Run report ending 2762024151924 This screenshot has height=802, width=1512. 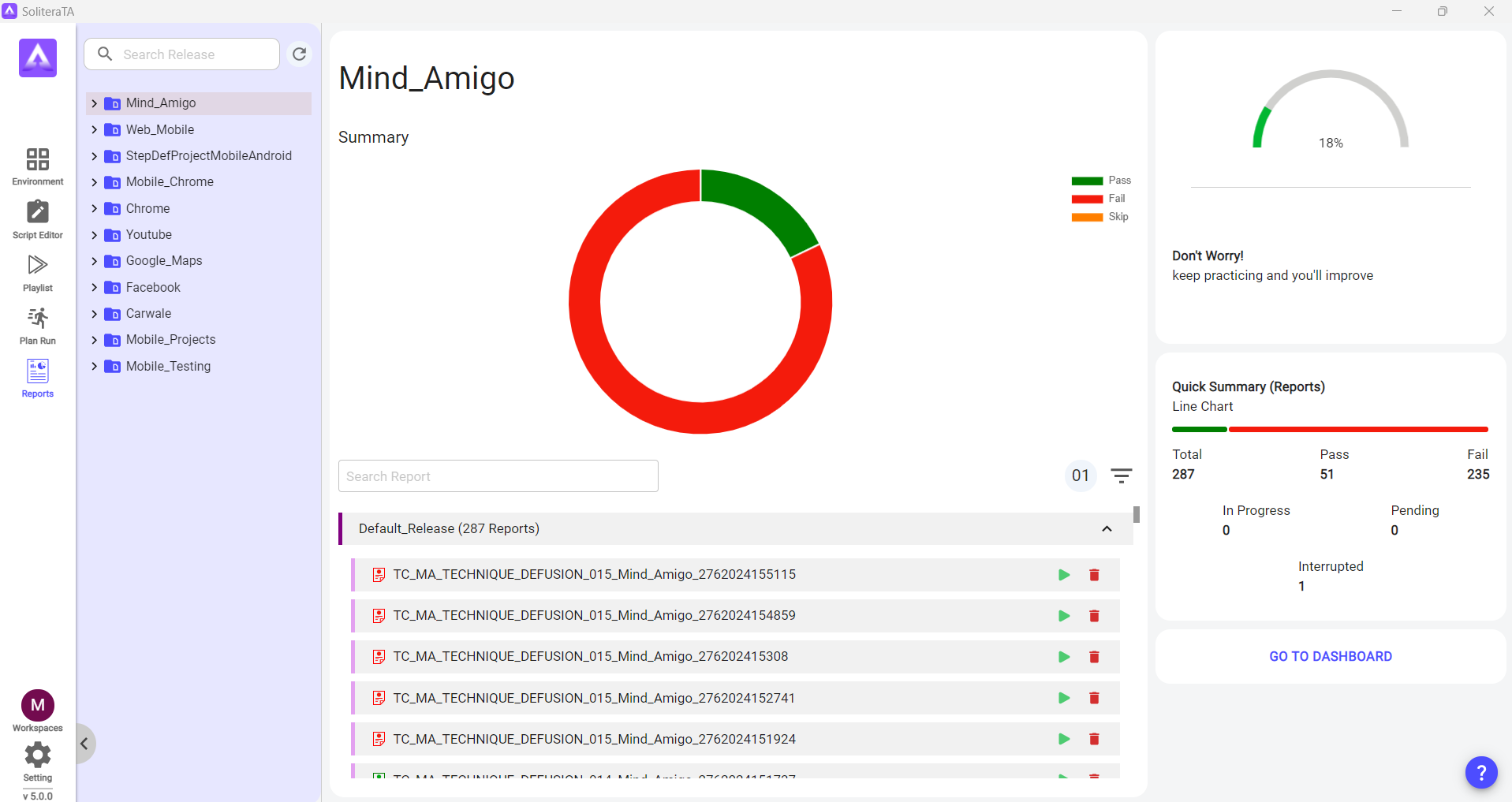pyautogui.click(x=1064, y=739)
